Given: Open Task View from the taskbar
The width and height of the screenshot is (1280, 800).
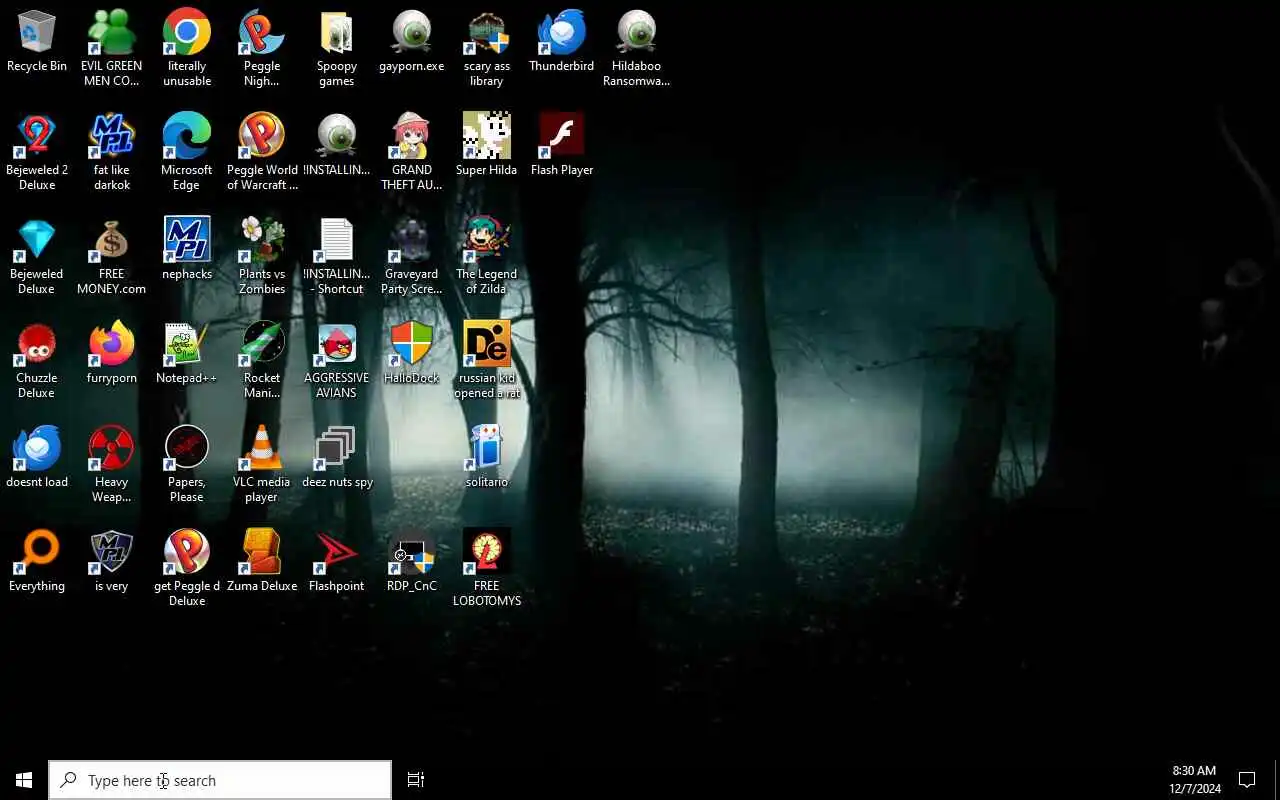Looking at the screenshot, I should [x=416, y=780].
